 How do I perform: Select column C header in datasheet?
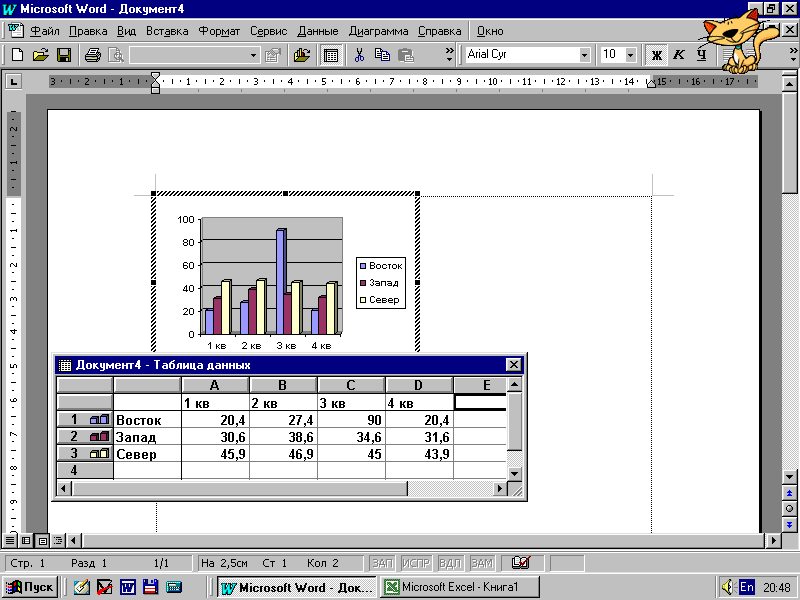coord(351,385)
